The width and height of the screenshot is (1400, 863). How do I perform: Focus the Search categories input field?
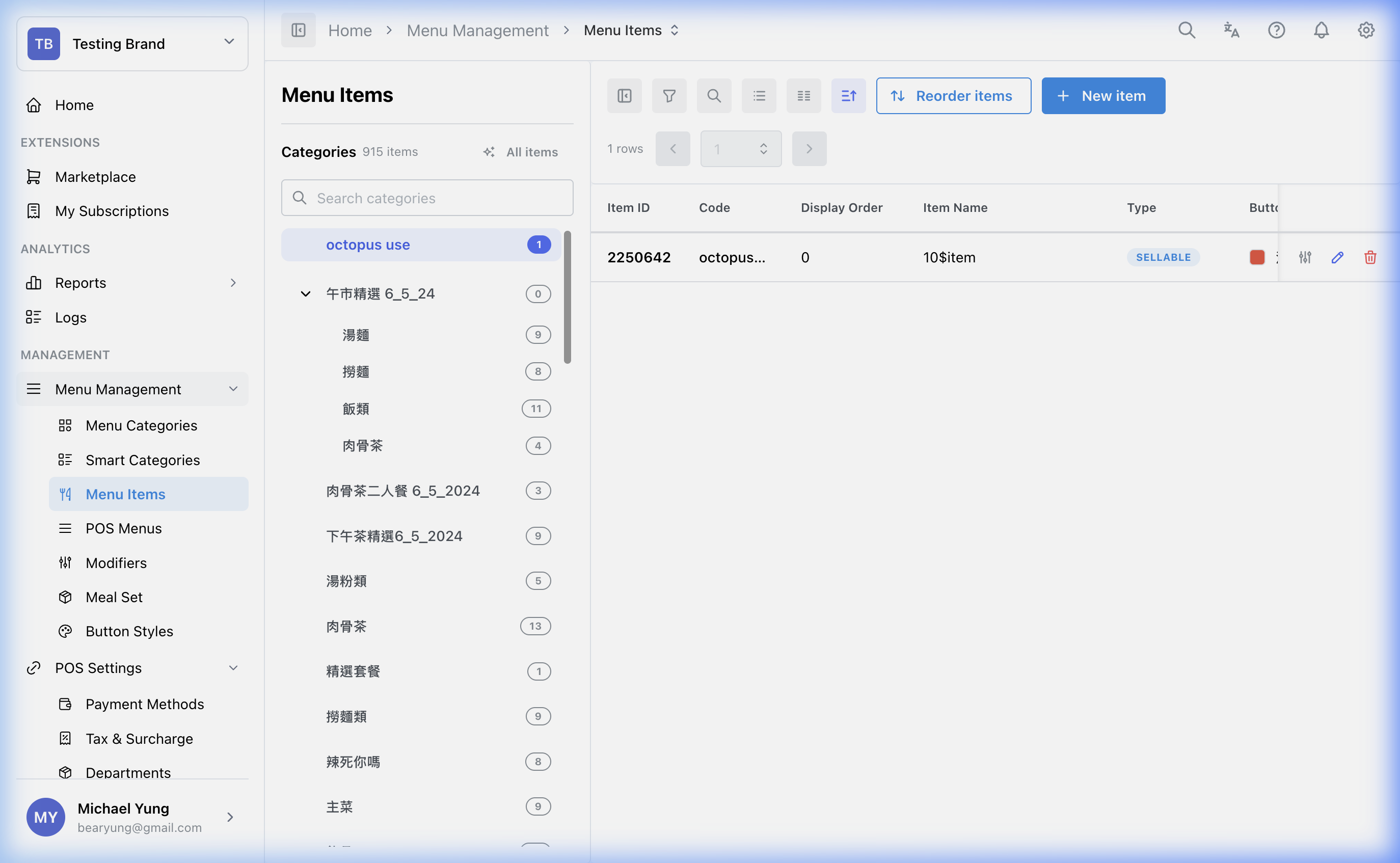[x=427, y=198]
